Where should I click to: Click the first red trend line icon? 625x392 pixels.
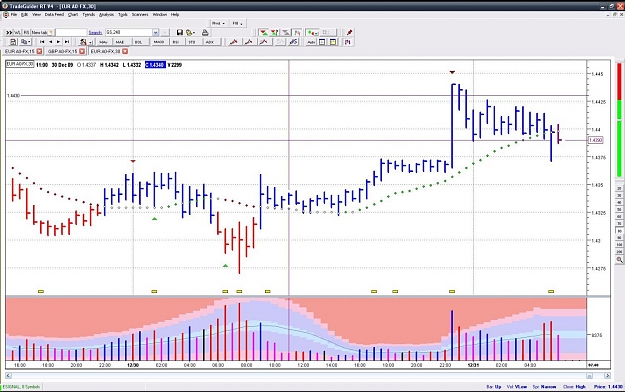[x=234, y=42]
